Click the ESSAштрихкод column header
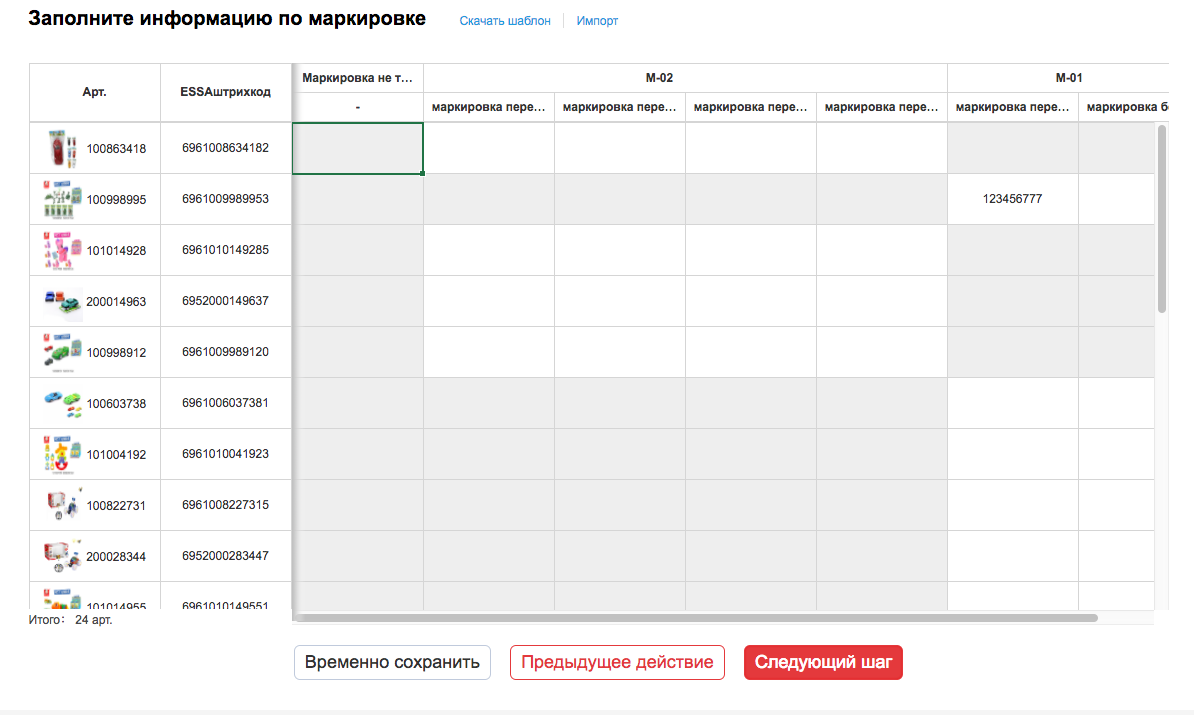Screen dimensions: 1194x715 tap(225, 92)
